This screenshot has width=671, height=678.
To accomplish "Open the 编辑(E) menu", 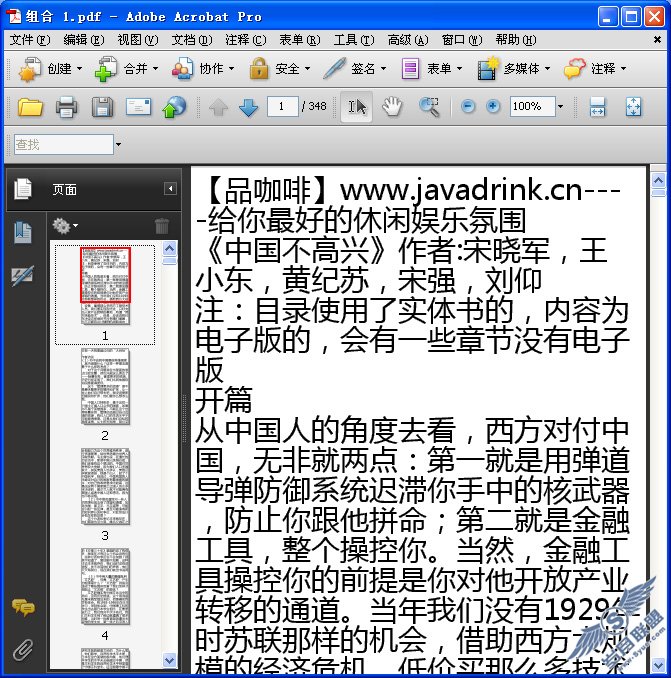I will click(84, 40).
